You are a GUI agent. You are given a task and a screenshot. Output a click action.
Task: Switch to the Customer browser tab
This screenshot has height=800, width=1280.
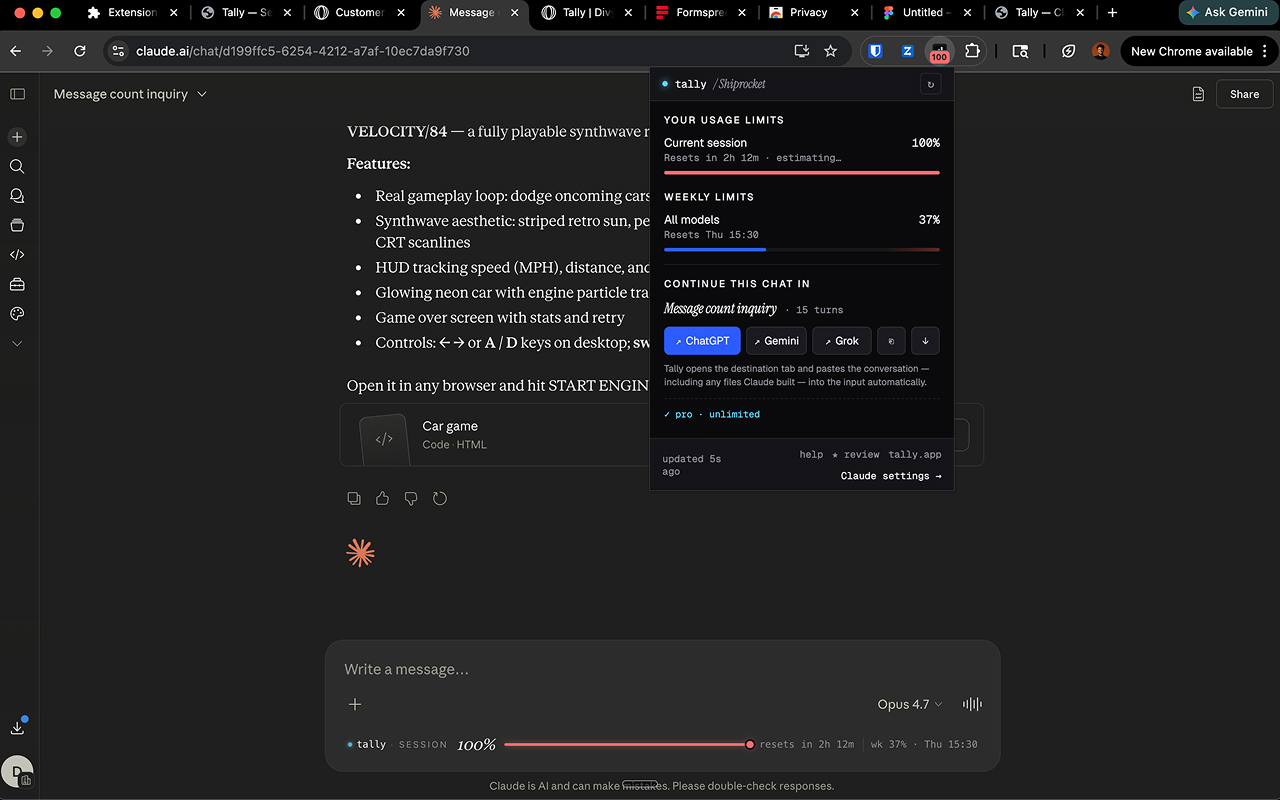(x=359, y=13)
